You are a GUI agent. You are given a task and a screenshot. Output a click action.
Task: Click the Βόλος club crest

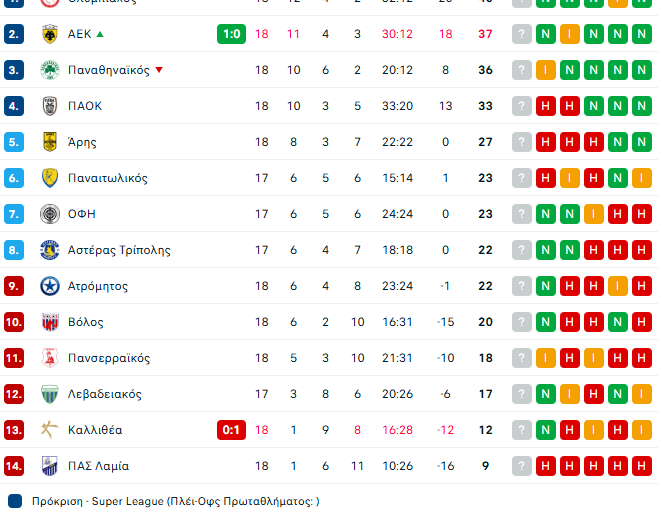(49, 322)
